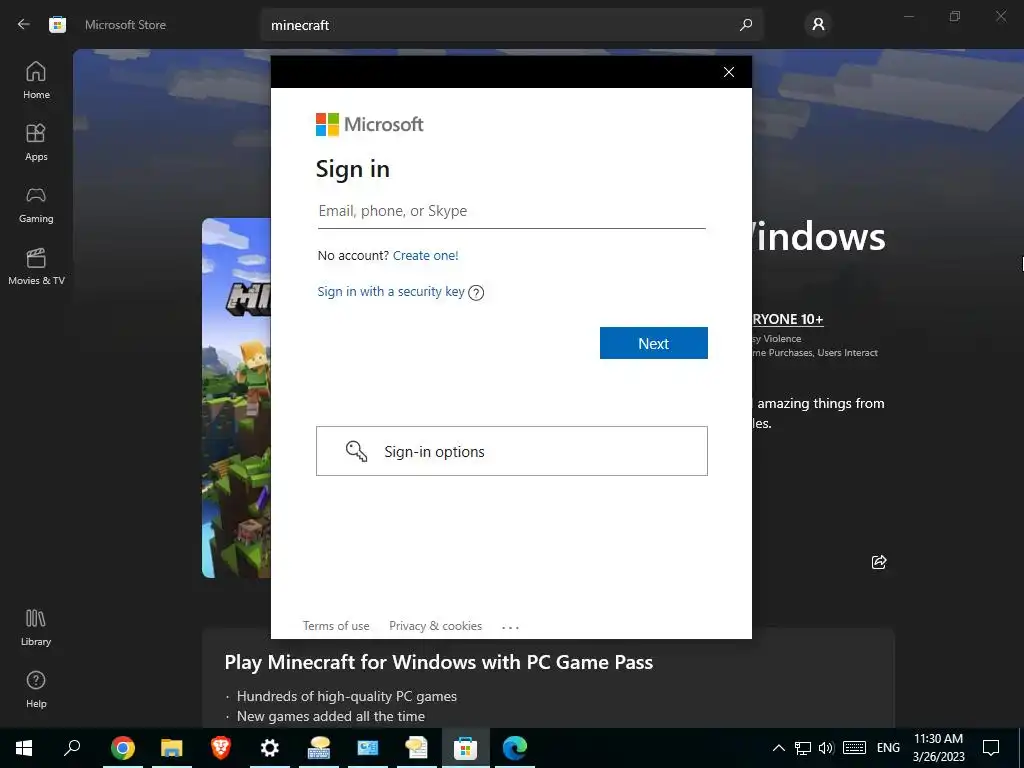
Task: Open Gaming in the sidebar
Action: pyautogui.click(x=36, y=204)
